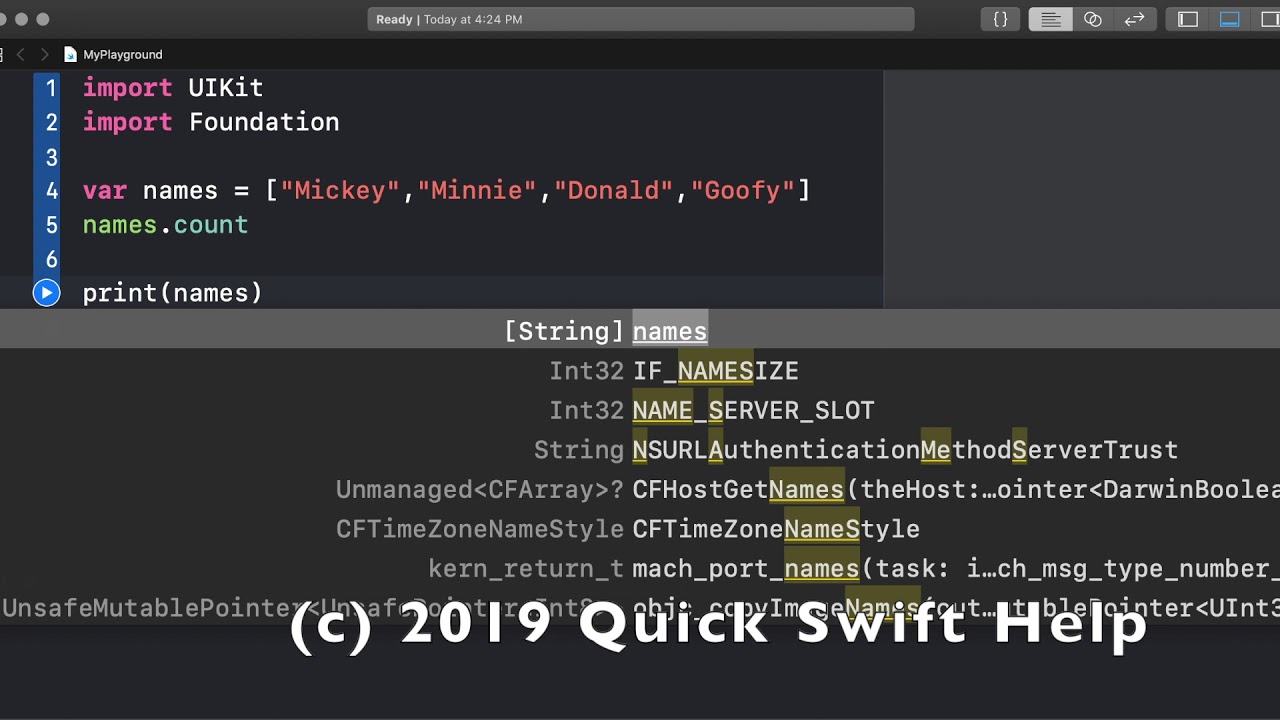
Task: Click the "Donald" string literal
Action: 614,190
